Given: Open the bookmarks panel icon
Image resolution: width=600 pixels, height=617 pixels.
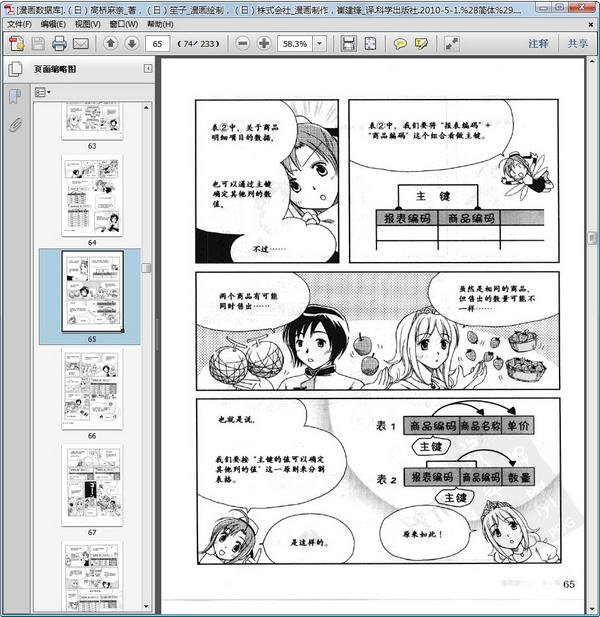Looking at the screenshot, I should point(15,96).
